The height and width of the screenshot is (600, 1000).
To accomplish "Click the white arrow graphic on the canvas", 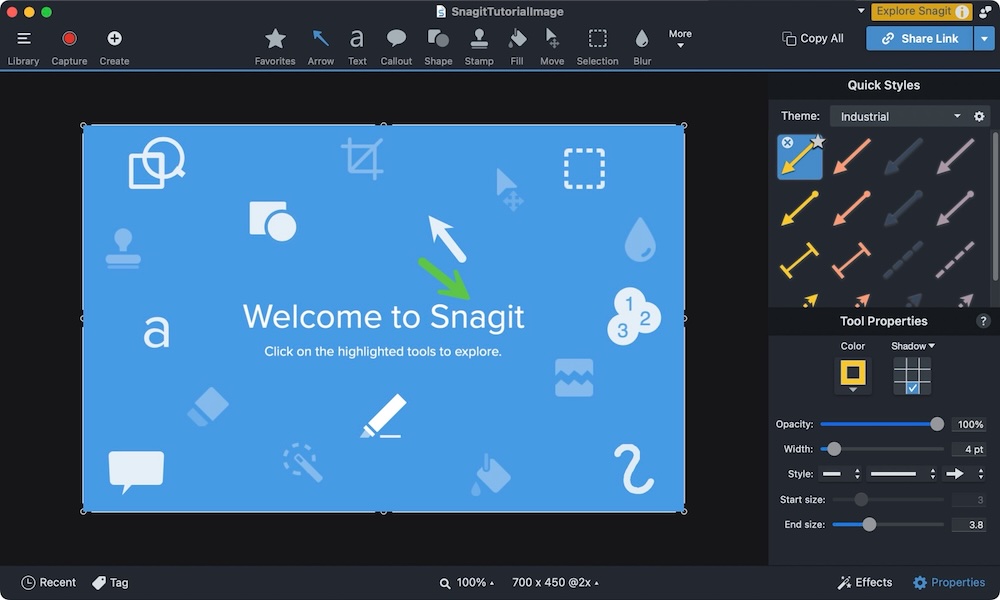I will (x=447, y=238).
